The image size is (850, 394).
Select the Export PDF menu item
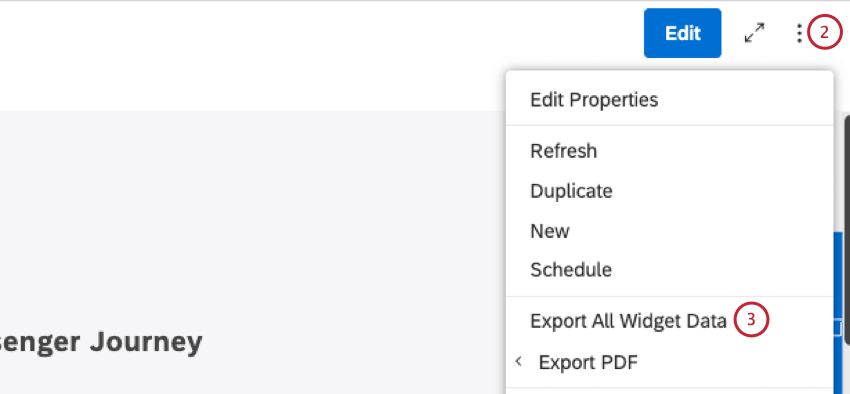point(588,362)
